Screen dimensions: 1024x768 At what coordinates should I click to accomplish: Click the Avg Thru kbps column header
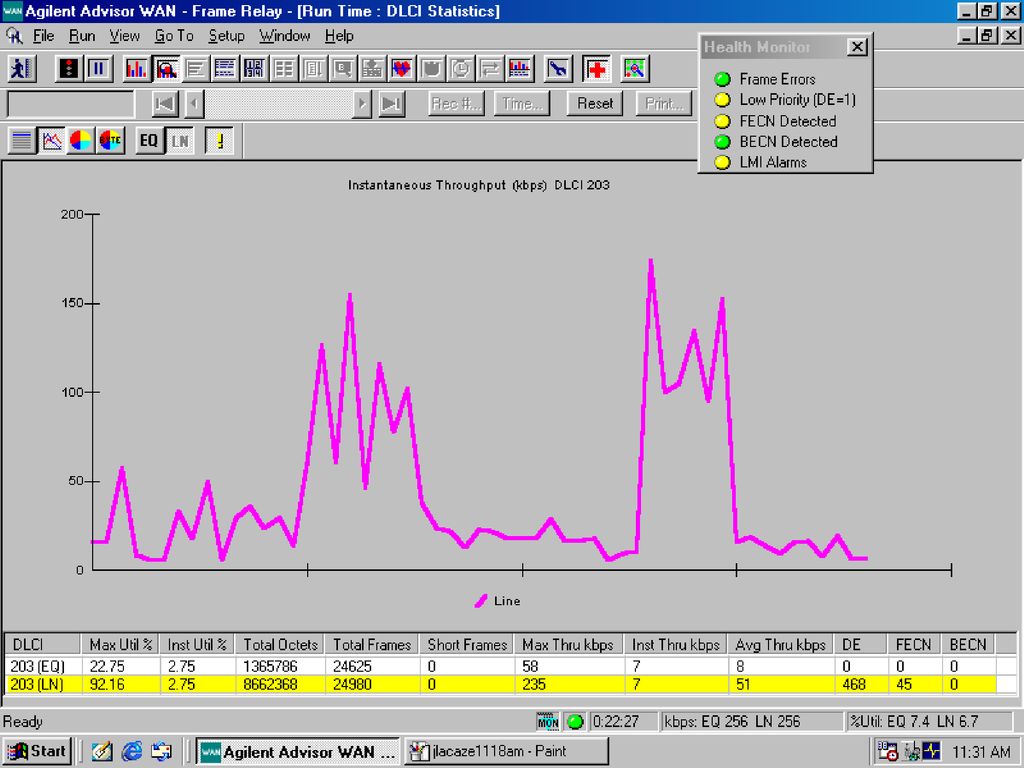click(780, 645)
